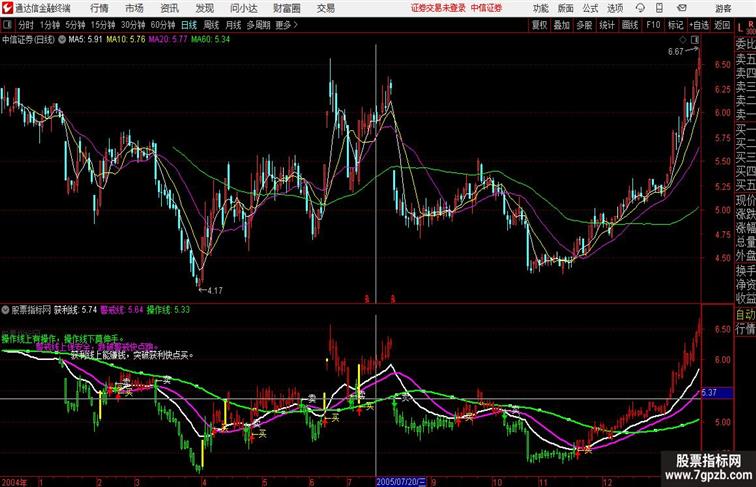Image resolution: width=756 pixels, height=487 pixels.
Task: Switch to 5分钟 period
Action: pos(75,25)
